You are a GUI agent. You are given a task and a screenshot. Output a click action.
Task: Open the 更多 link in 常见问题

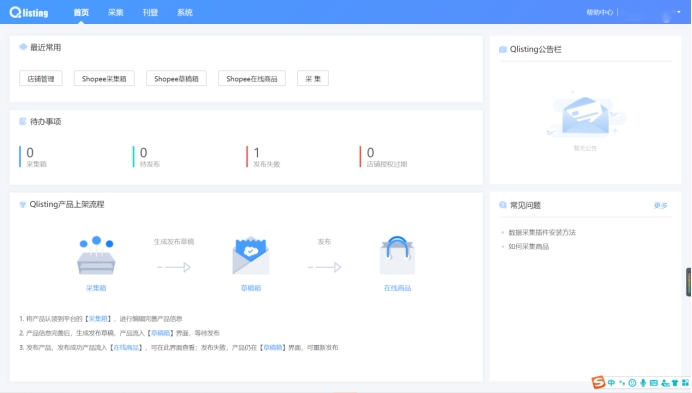tap(661, 205)
